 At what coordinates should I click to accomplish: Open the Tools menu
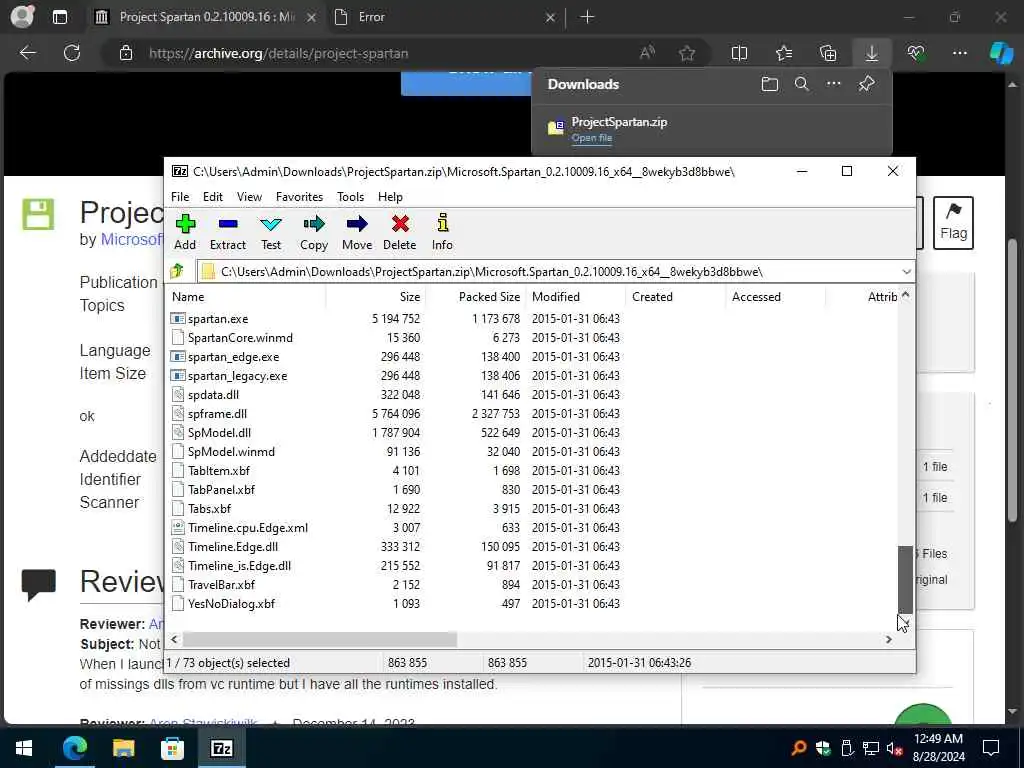(350, 197)
